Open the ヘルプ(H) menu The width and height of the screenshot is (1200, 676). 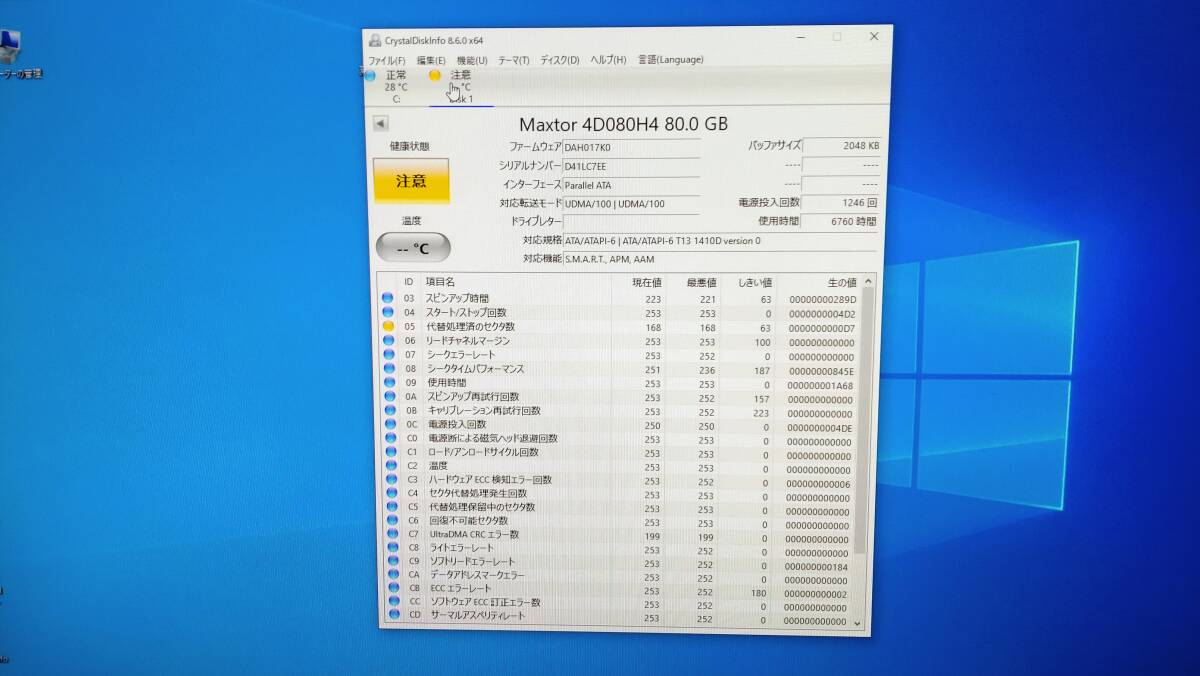tap(608, 60)
